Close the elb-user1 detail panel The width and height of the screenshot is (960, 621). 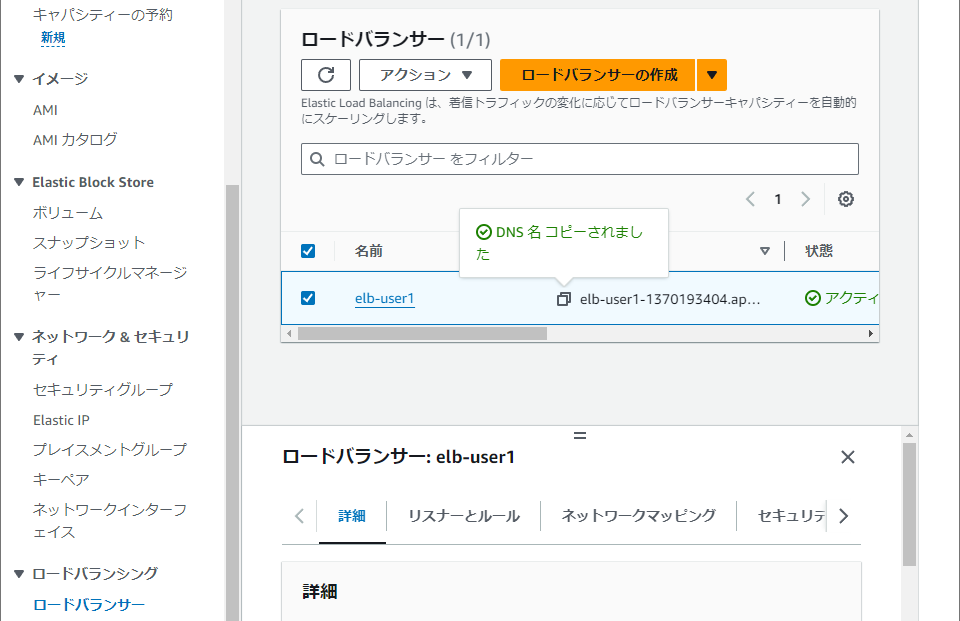point(847,457)
